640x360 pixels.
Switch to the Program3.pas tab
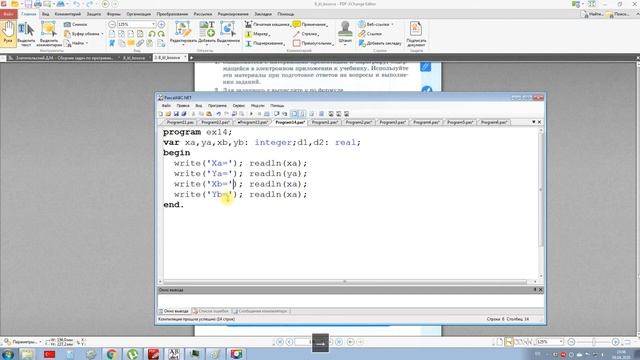392,122
